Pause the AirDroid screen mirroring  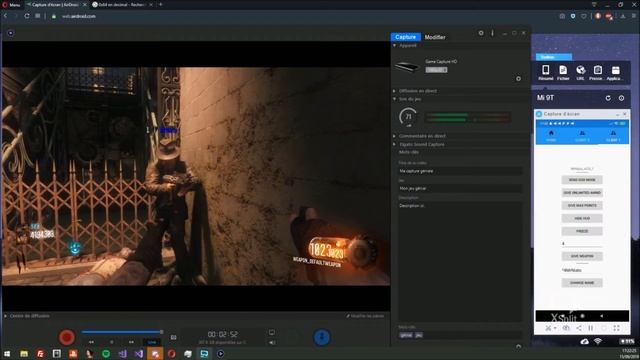pyautogui.click(x=591, y=328)
